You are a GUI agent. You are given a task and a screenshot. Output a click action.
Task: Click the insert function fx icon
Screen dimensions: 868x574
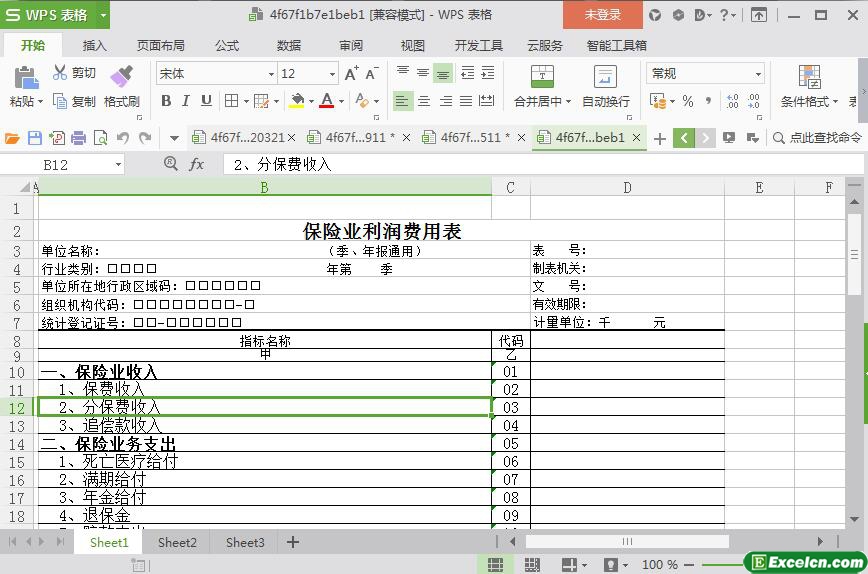click(x=197, y=164)
